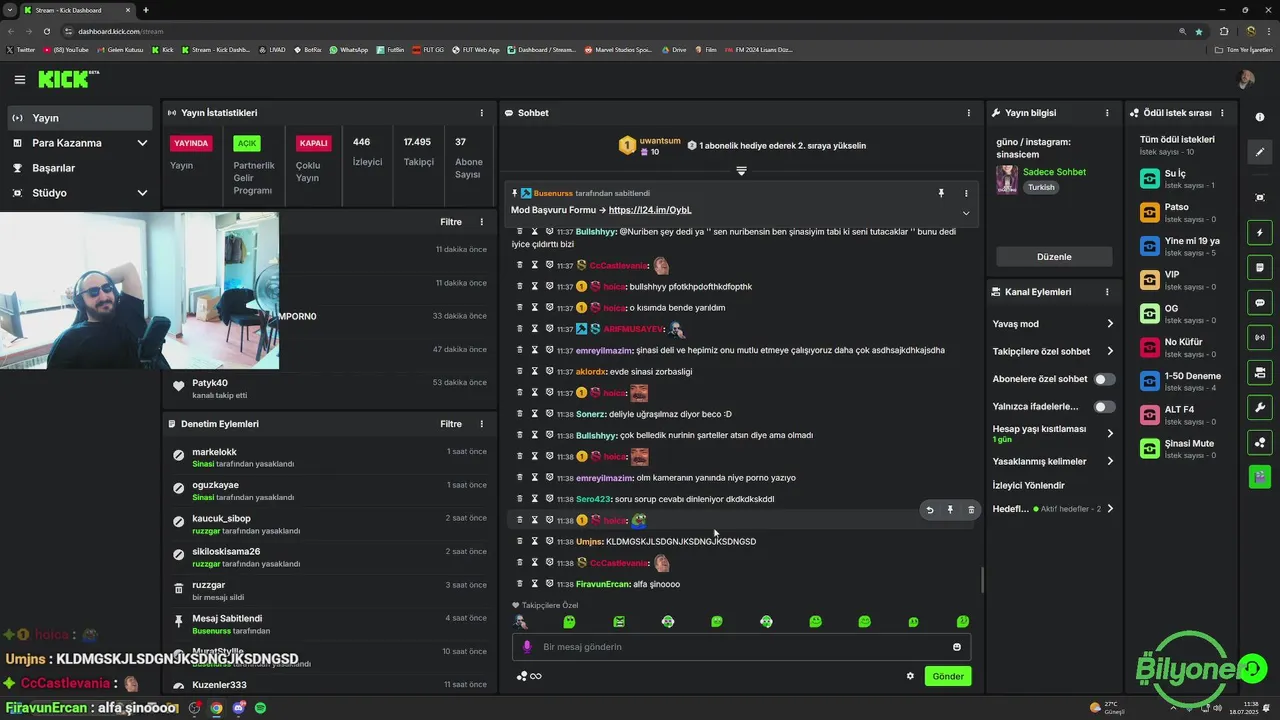Collapse the gift leaderboard banner in chat

(741, 171)
